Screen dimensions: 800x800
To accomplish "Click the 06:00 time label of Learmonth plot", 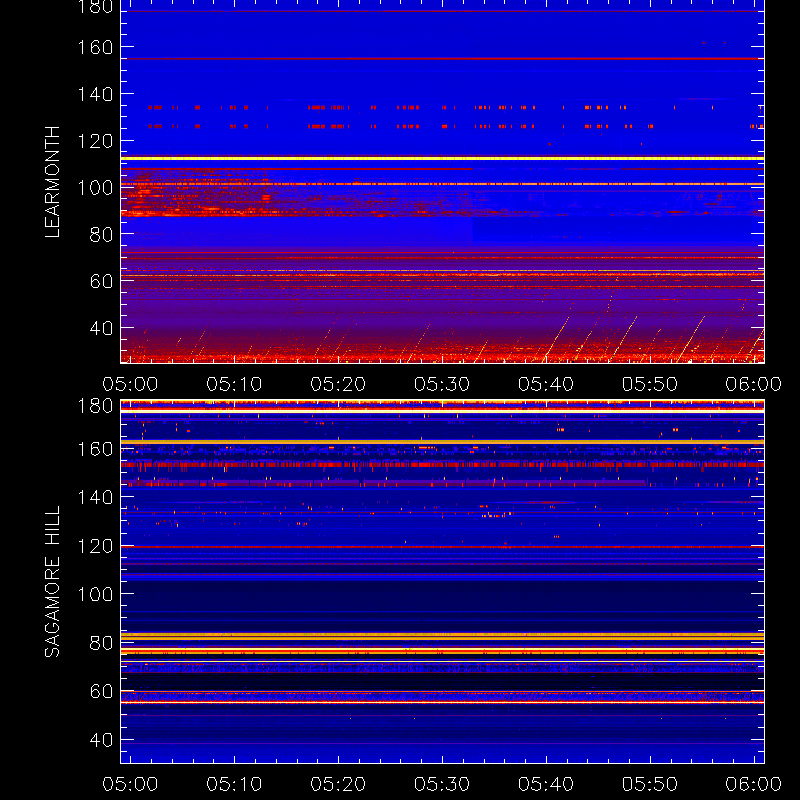I will click(754, 384).
